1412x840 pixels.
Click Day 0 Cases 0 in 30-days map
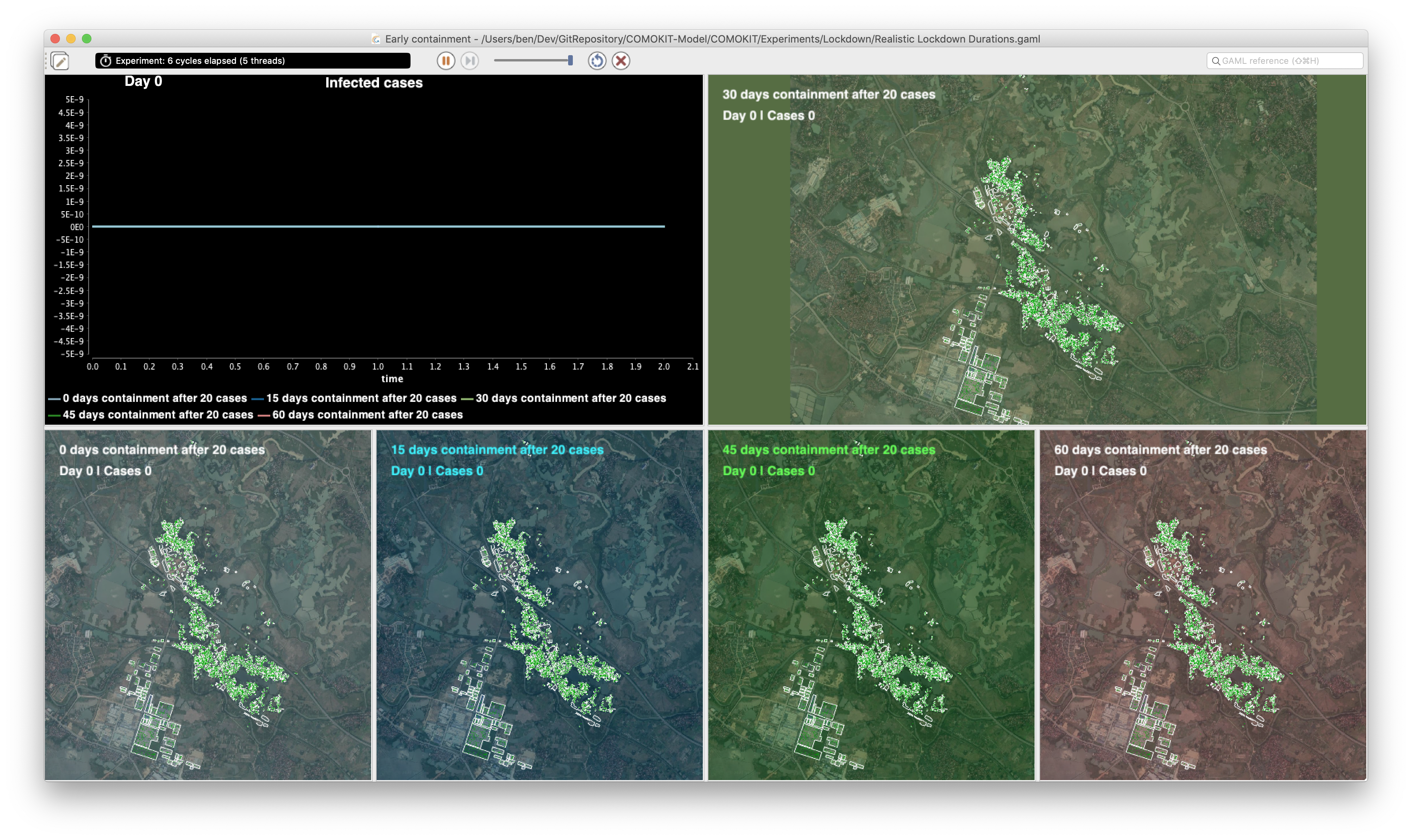pos(769,115)
